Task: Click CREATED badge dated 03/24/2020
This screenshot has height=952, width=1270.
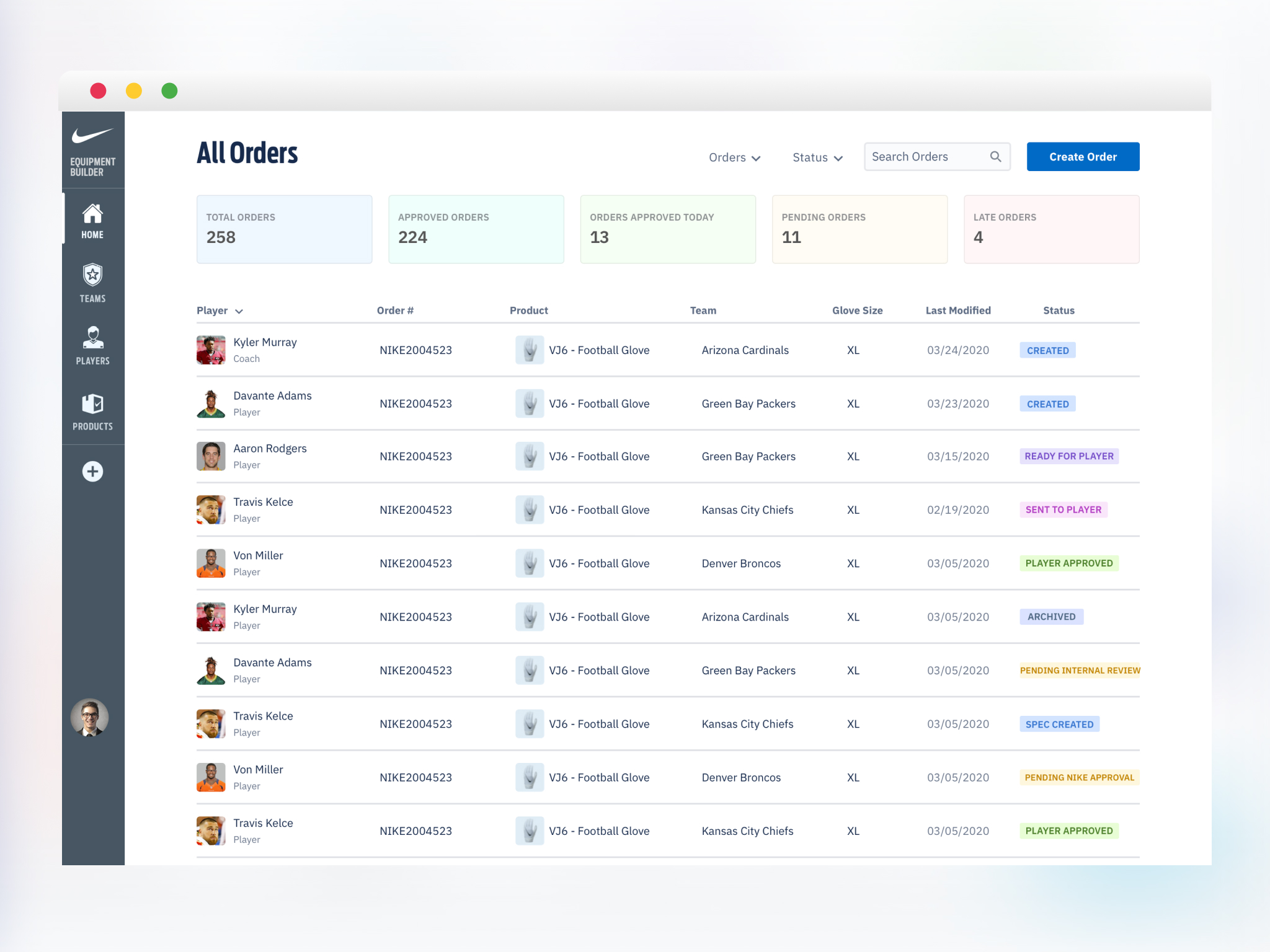Action: coord(1047,350)
